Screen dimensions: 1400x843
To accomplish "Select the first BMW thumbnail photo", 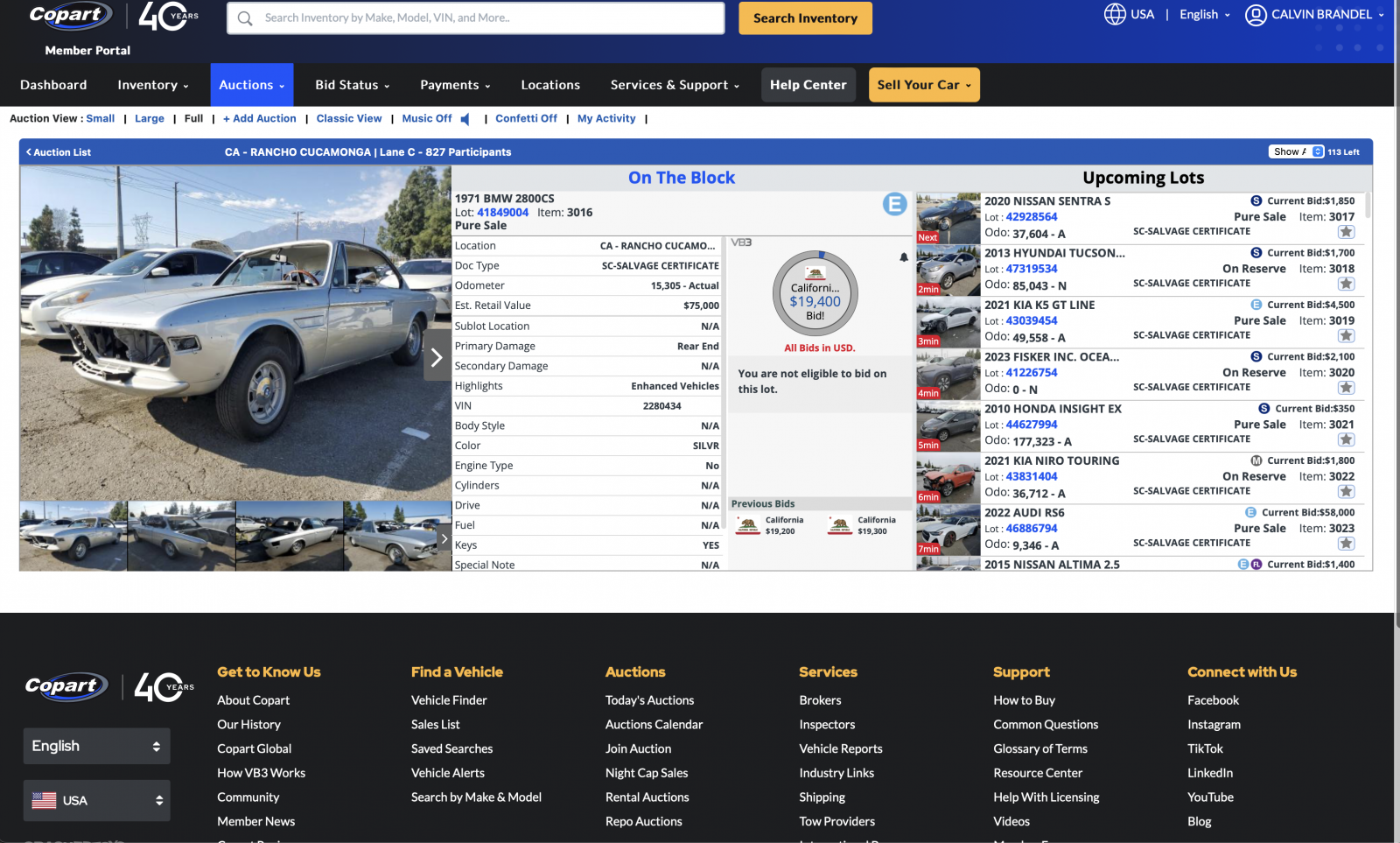I will (x=73, y=536).
